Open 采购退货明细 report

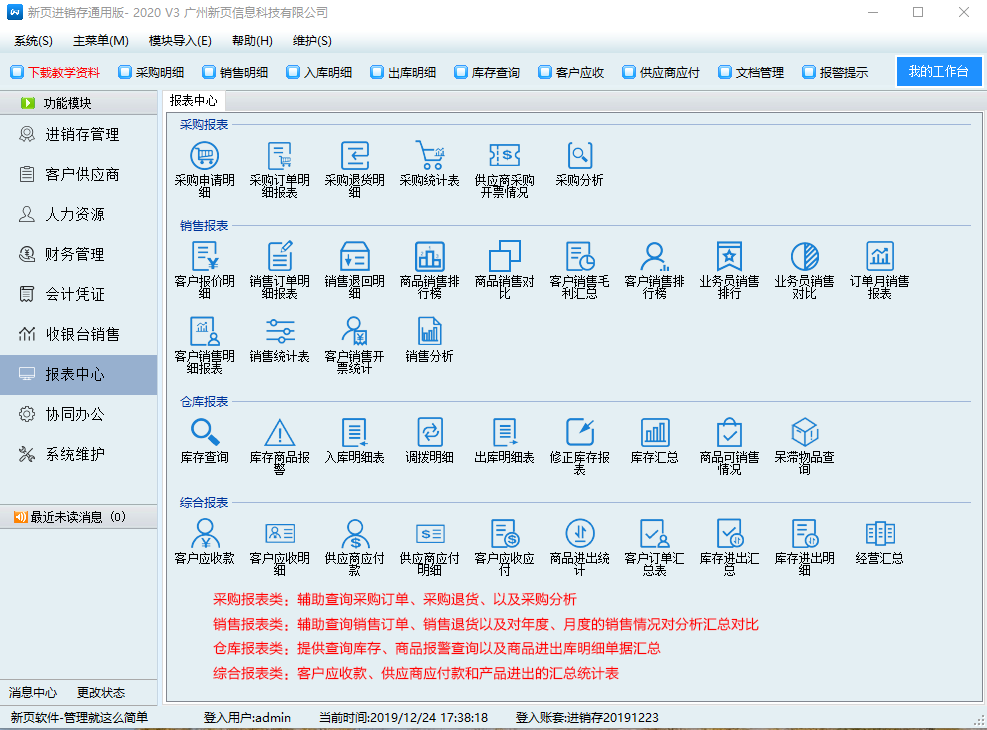pyautogui.click(x=354, y=155)
